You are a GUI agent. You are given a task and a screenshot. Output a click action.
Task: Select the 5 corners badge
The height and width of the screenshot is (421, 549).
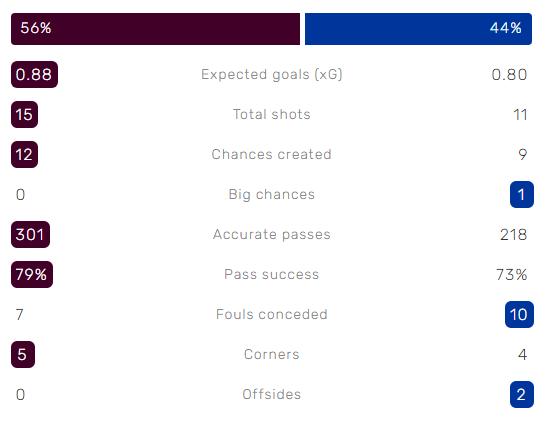[x=23, y=354]
